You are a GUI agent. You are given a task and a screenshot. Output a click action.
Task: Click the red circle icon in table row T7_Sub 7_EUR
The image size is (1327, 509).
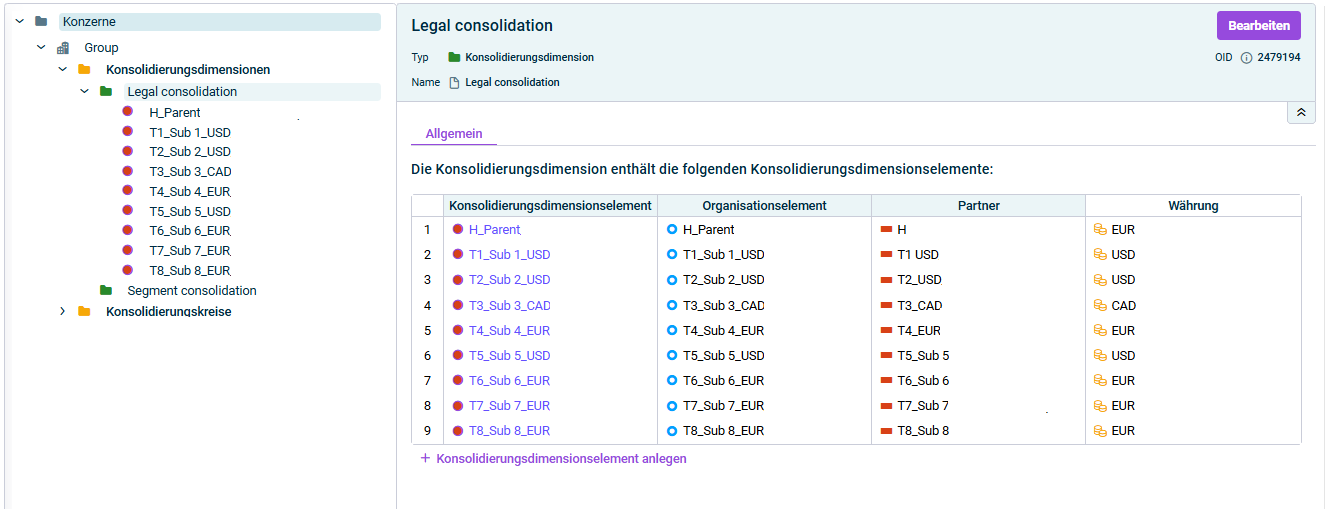coord(458,406)
